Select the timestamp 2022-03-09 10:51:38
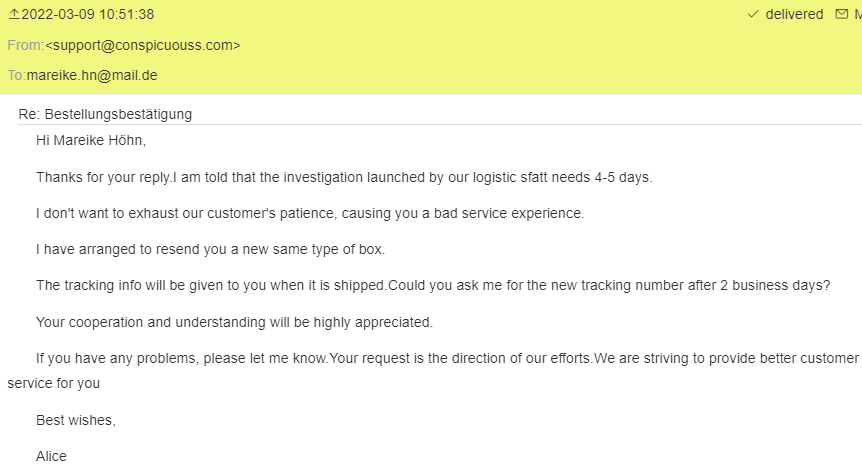The width and height of the screenshot is (862, 474). pos(88,15)
